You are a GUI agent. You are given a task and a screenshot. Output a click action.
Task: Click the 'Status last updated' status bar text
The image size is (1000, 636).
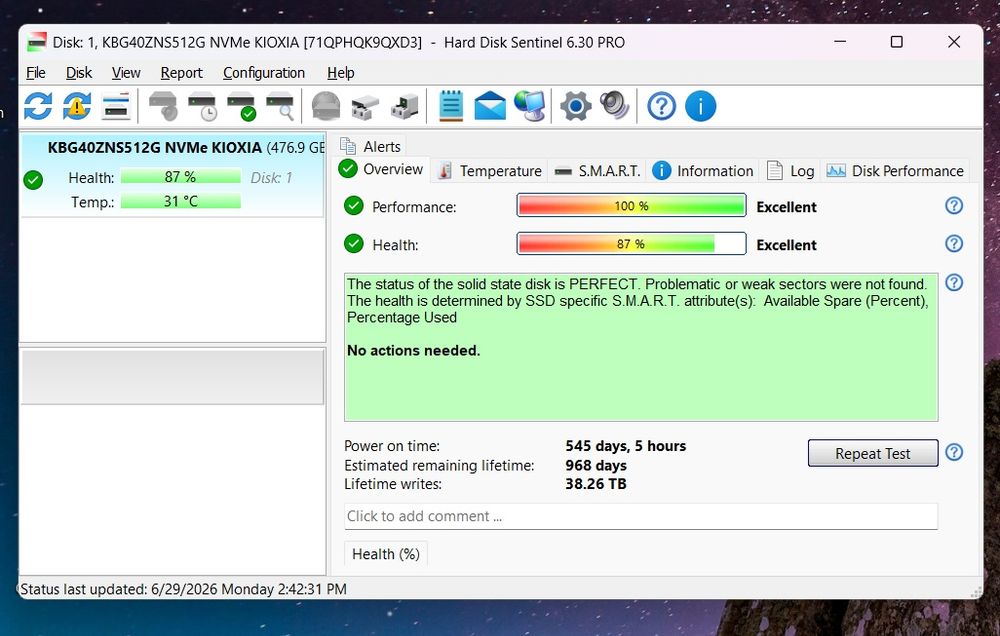pos(184,589)
